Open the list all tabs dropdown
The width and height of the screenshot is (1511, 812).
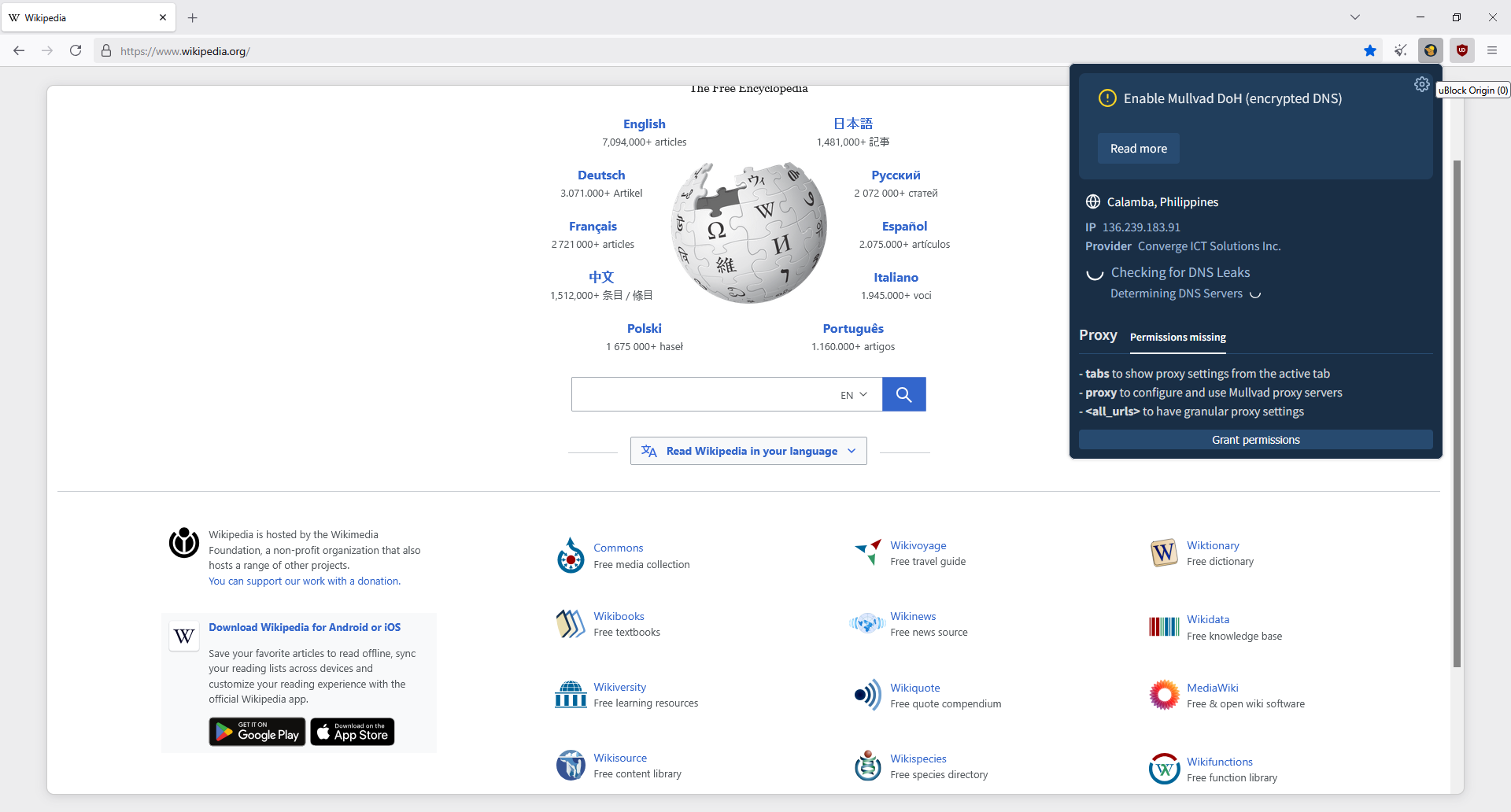[x=1355, y=17]
